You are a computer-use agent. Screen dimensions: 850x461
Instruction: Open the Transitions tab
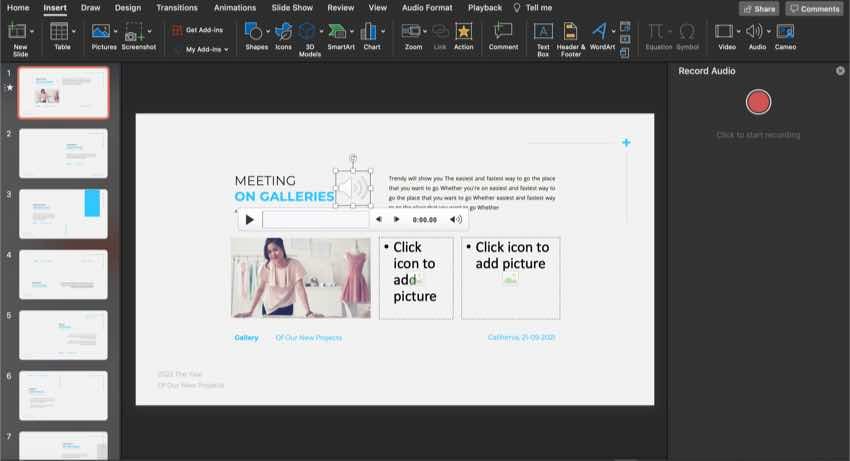176,8
